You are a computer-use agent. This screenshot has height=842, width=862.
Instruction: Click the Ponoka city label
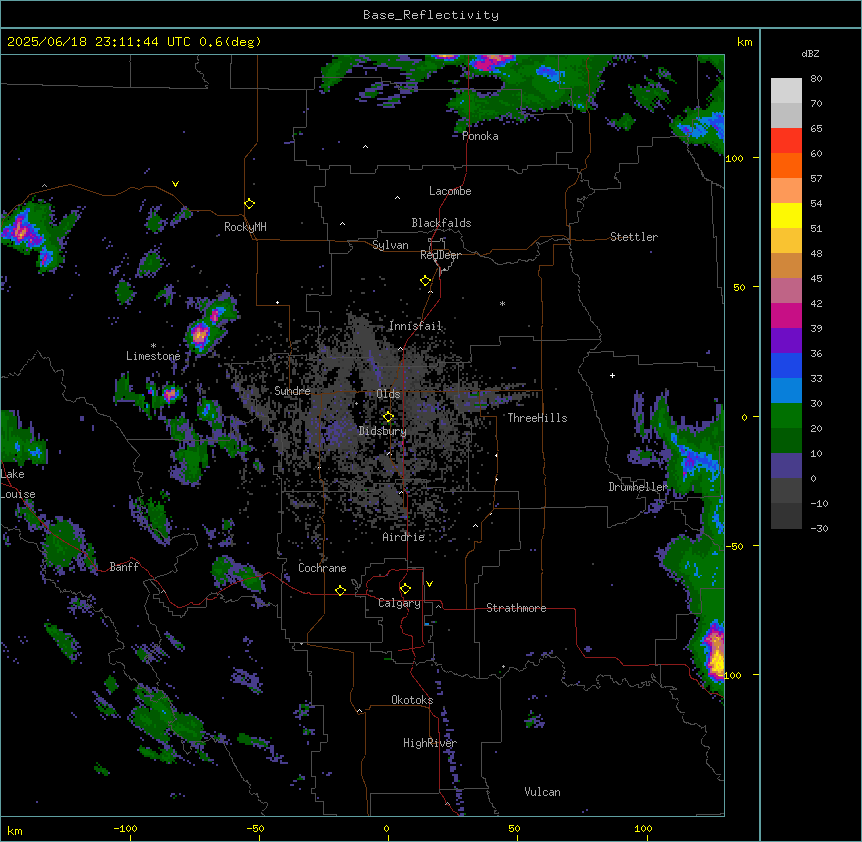point(480,136)
